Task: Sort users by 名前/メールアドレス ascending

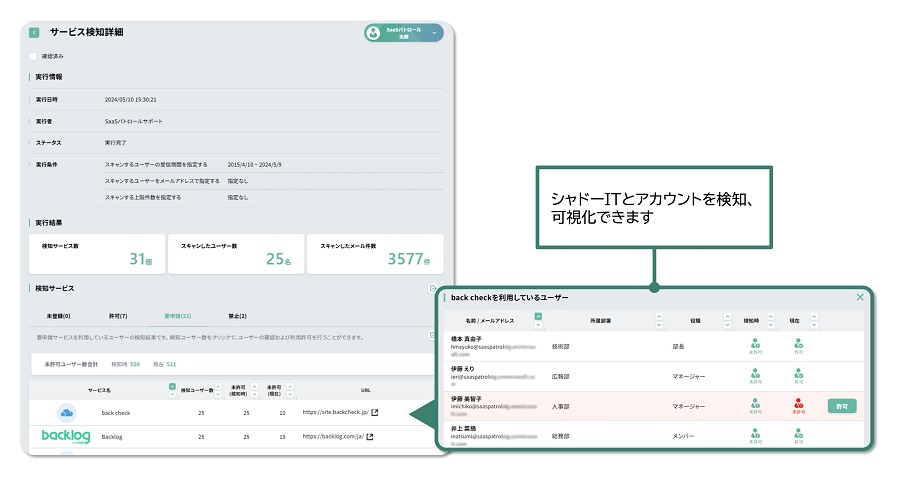Action: click(x=539, y=316)
